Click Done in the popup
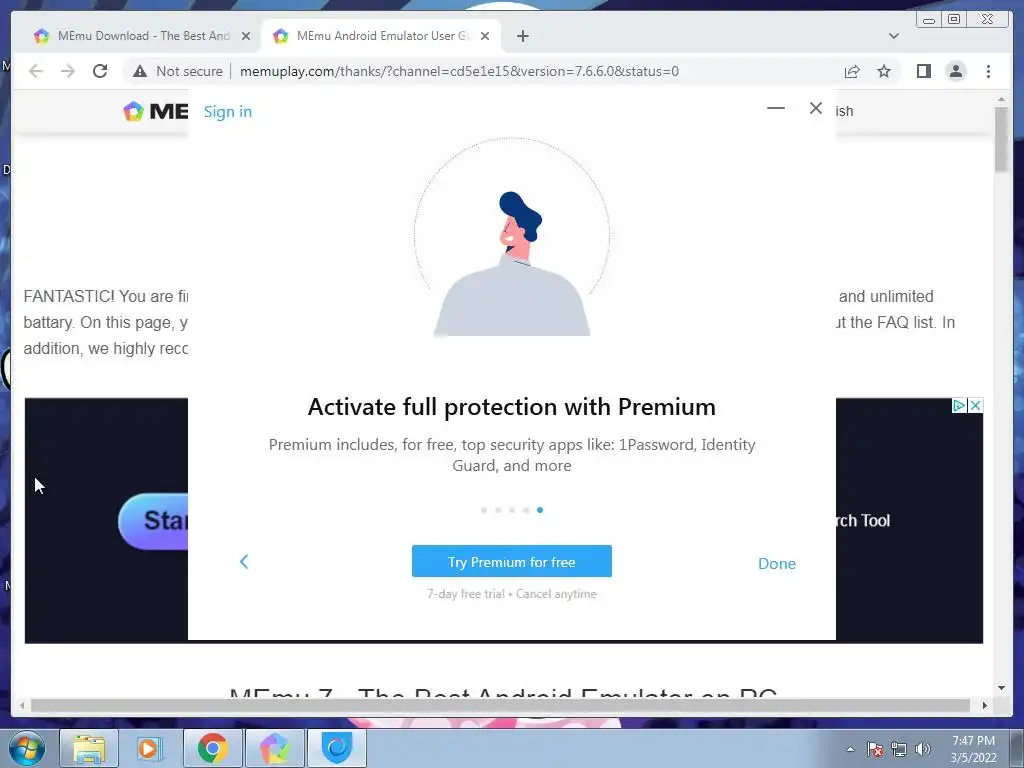Screen dimensions: 1024x768 click(776, 563)
